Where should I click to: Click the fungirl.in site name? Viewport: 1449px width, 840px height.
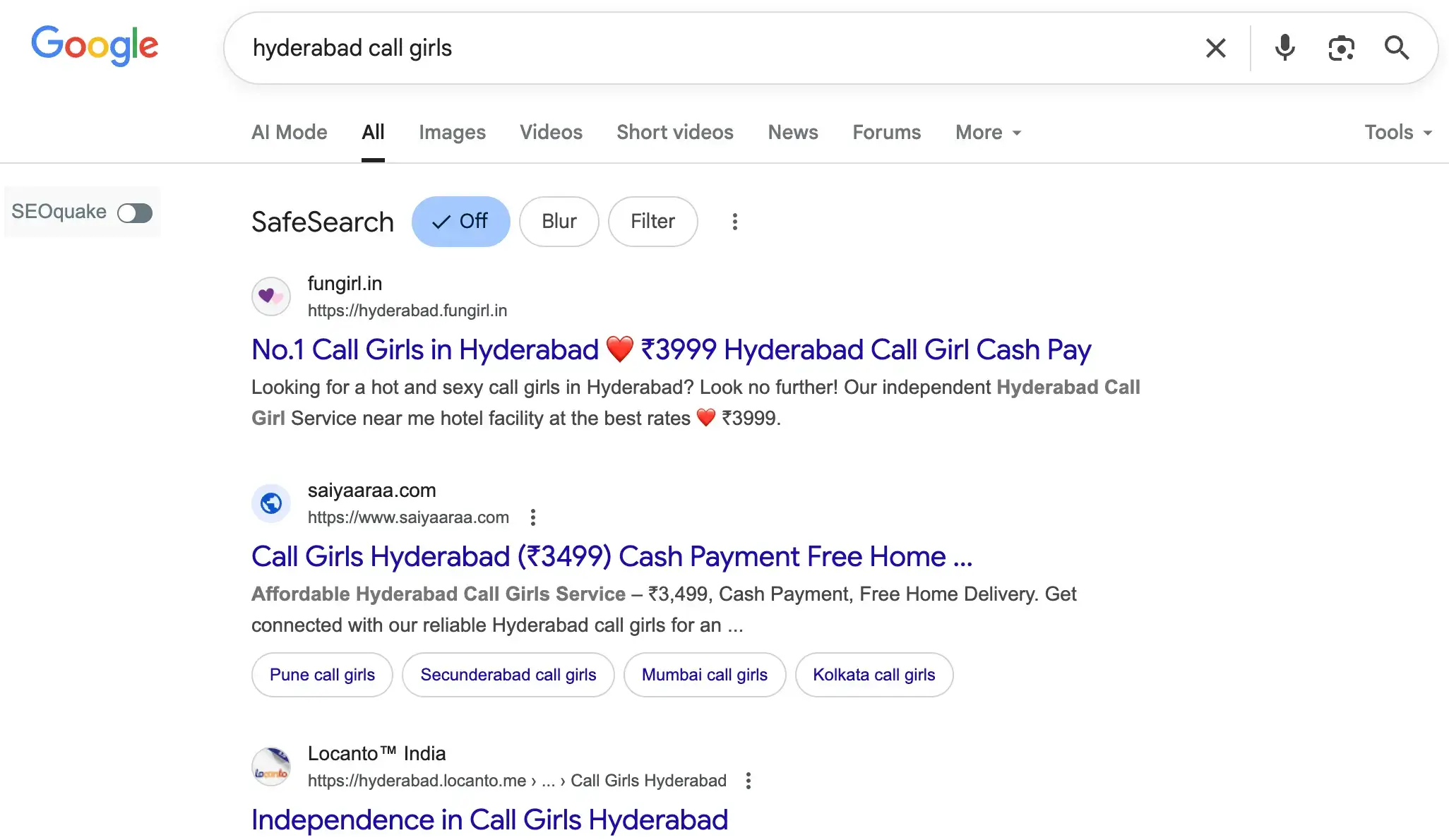[x=345, y=284]
